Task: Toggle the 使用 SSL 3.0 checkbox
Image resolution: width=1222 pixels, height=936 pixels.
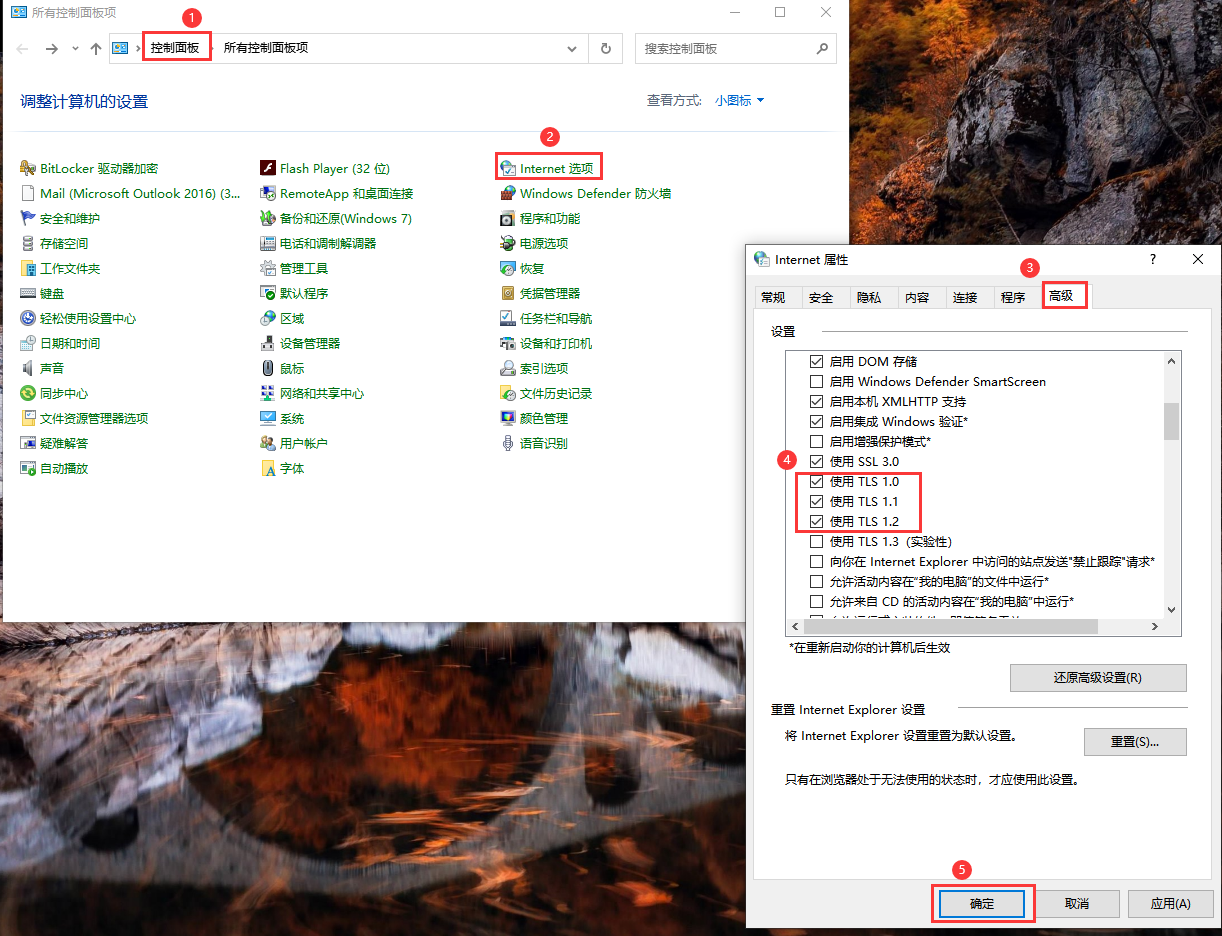Action: (816, 461)
